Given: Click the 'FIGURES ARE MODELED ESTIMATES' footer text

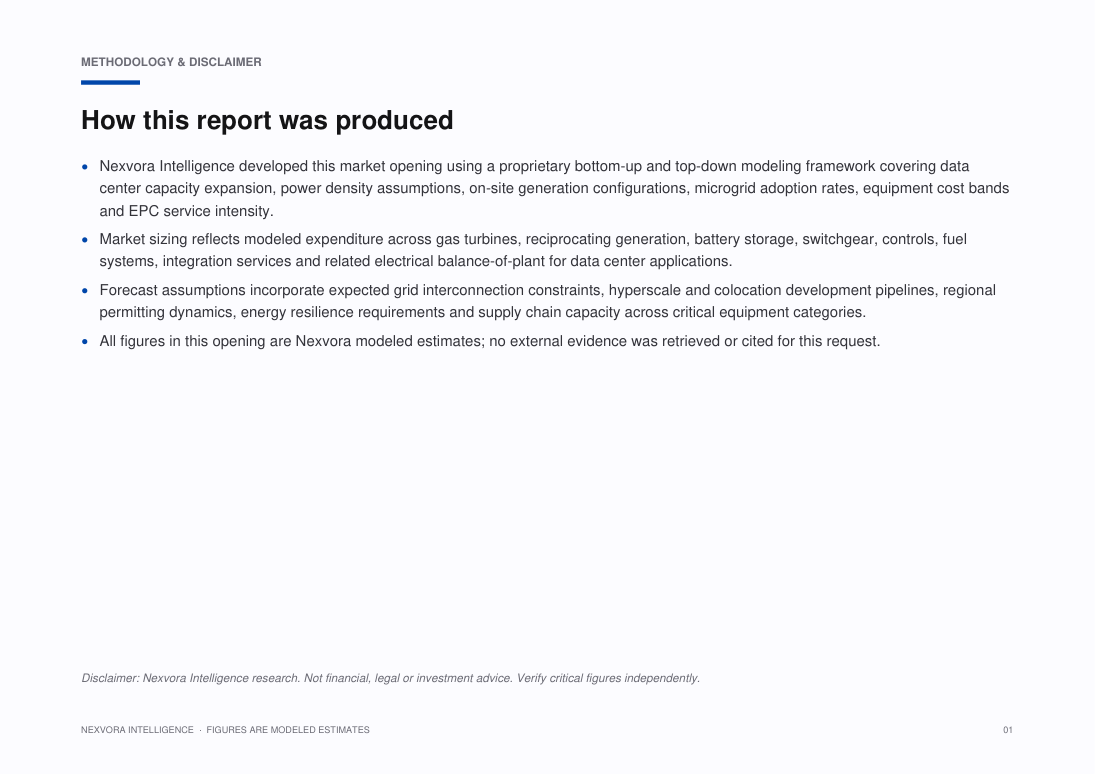Looking at the screenshot, I should coord(288,730).
